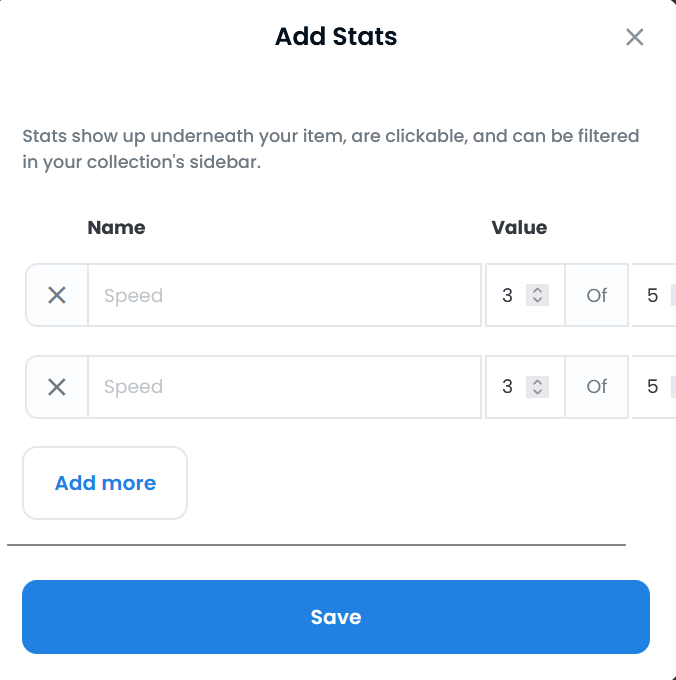Decrease the second stat value with down arrow
The height and width of the screenshot is (680, 676).
pyautogui.click(x=538, y=392)
